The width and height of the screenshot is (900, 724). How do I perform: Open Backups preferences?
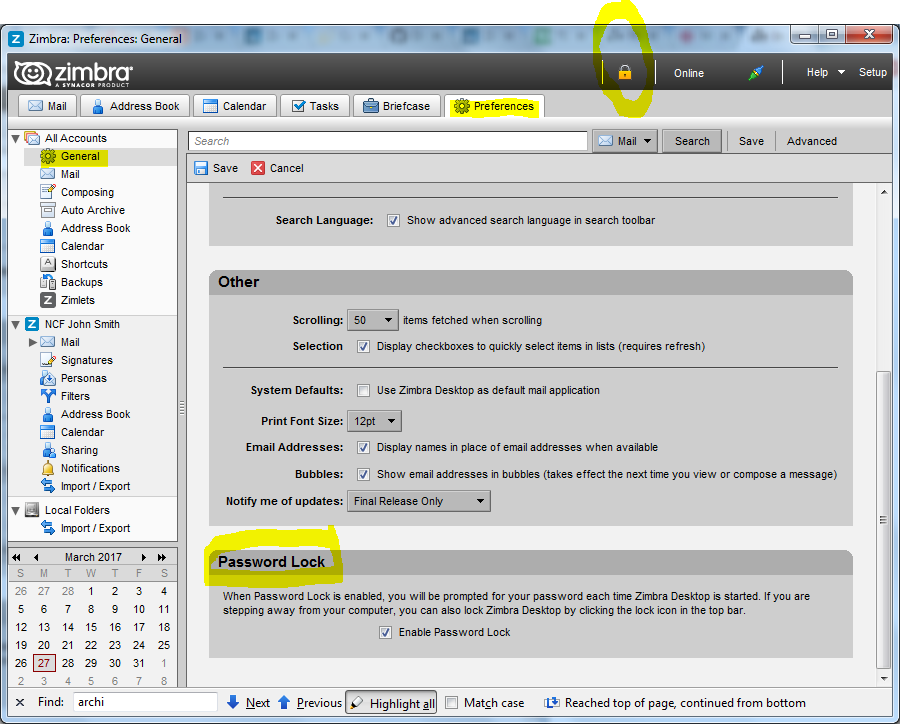(x=82, y=282)
